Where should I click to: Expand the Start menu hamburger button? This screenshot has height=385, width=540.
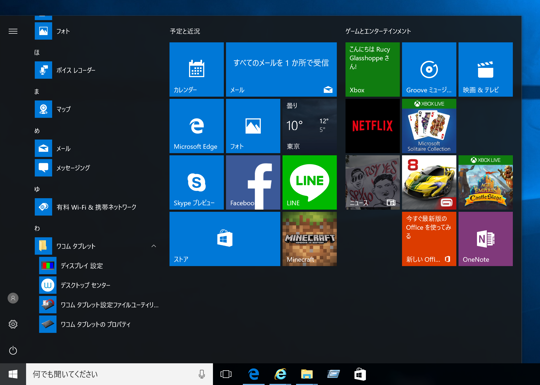[x=13, y=31]
